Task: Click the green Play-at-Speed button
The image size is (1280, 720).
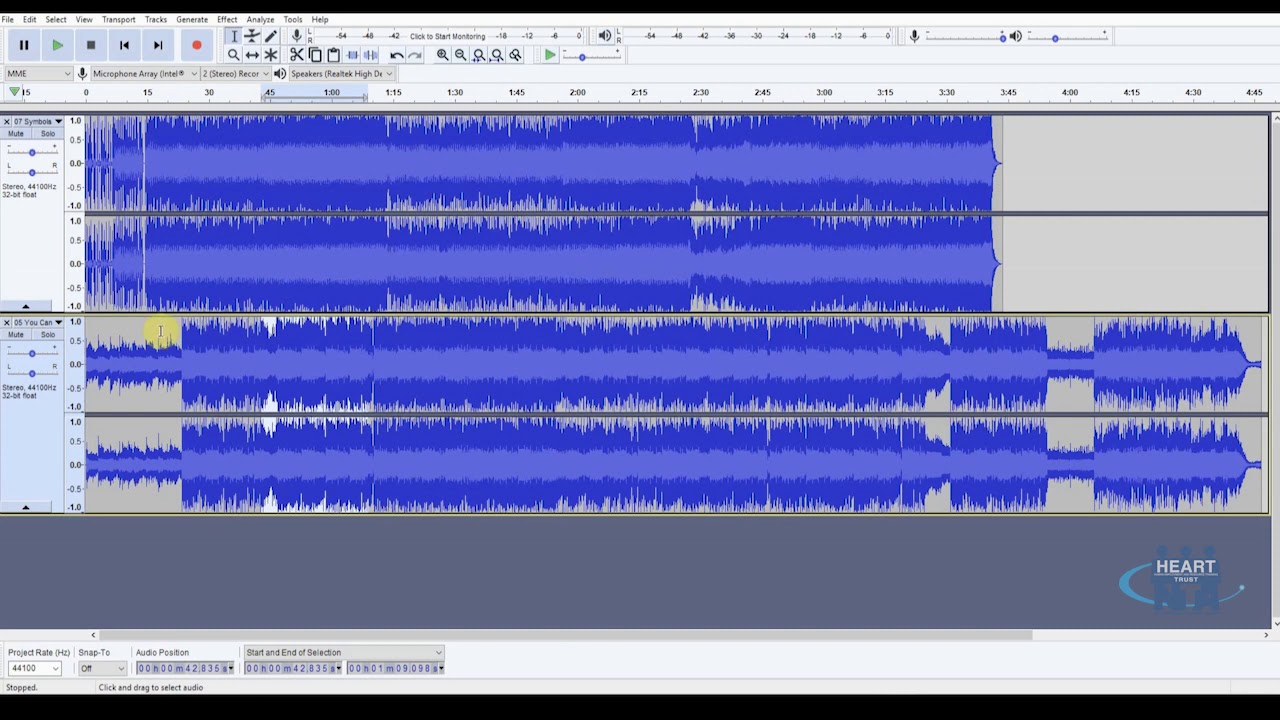Action: point(550,55)
